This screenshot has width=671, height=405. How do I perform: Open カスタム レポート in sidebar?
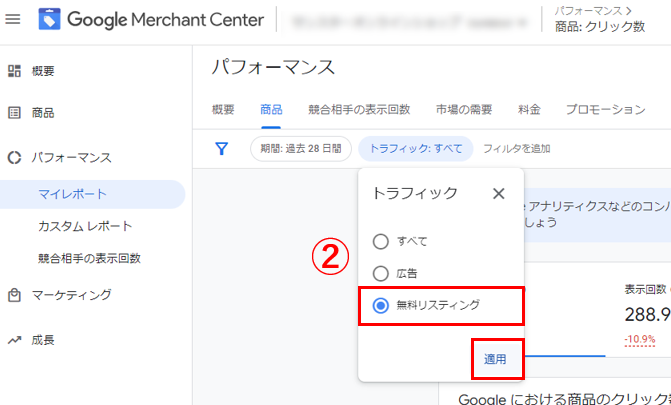(85, 226)
